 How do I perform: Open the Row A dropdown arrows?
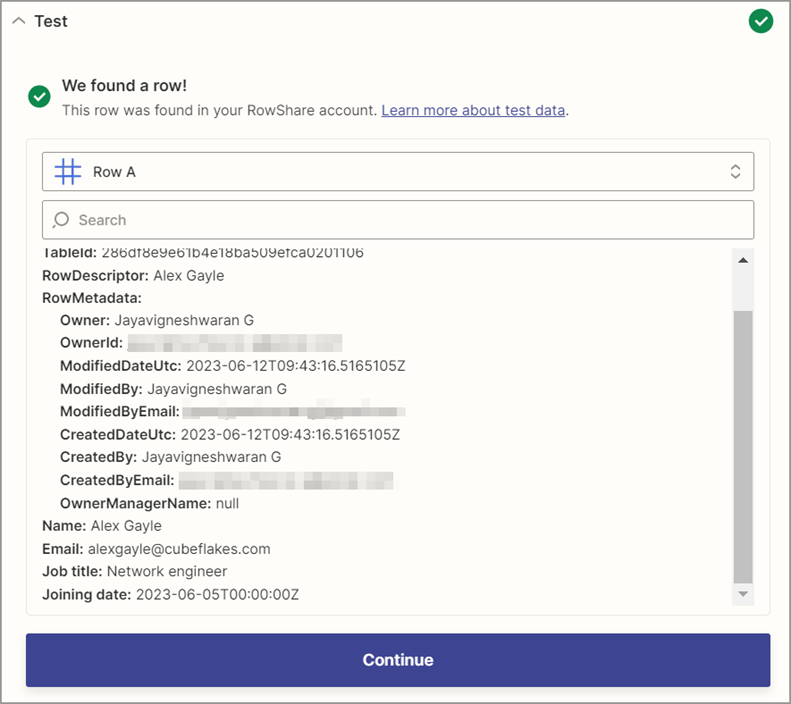[x=735, y=172]
